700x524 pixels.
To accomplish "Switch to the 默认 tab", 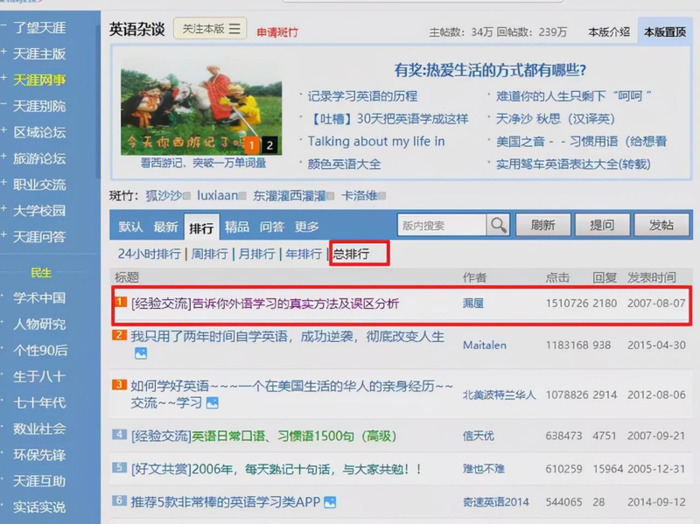I will pyautogui.click(x=131, y=227).
